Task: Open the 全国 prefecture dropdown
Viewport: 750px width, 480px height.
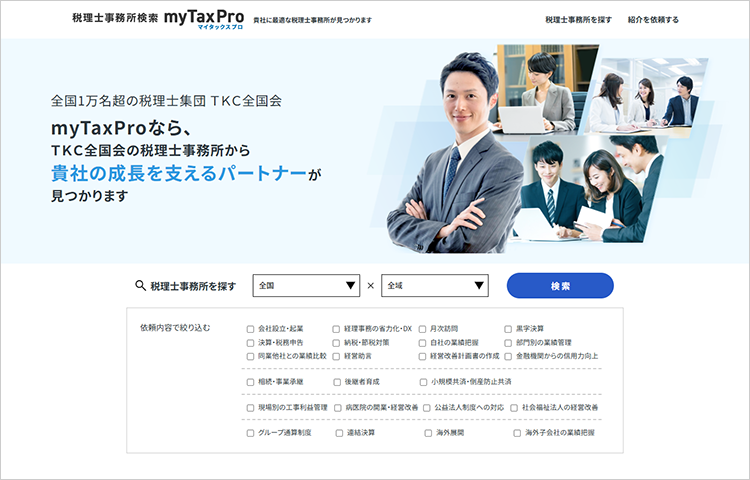Action: coord(306,285)
